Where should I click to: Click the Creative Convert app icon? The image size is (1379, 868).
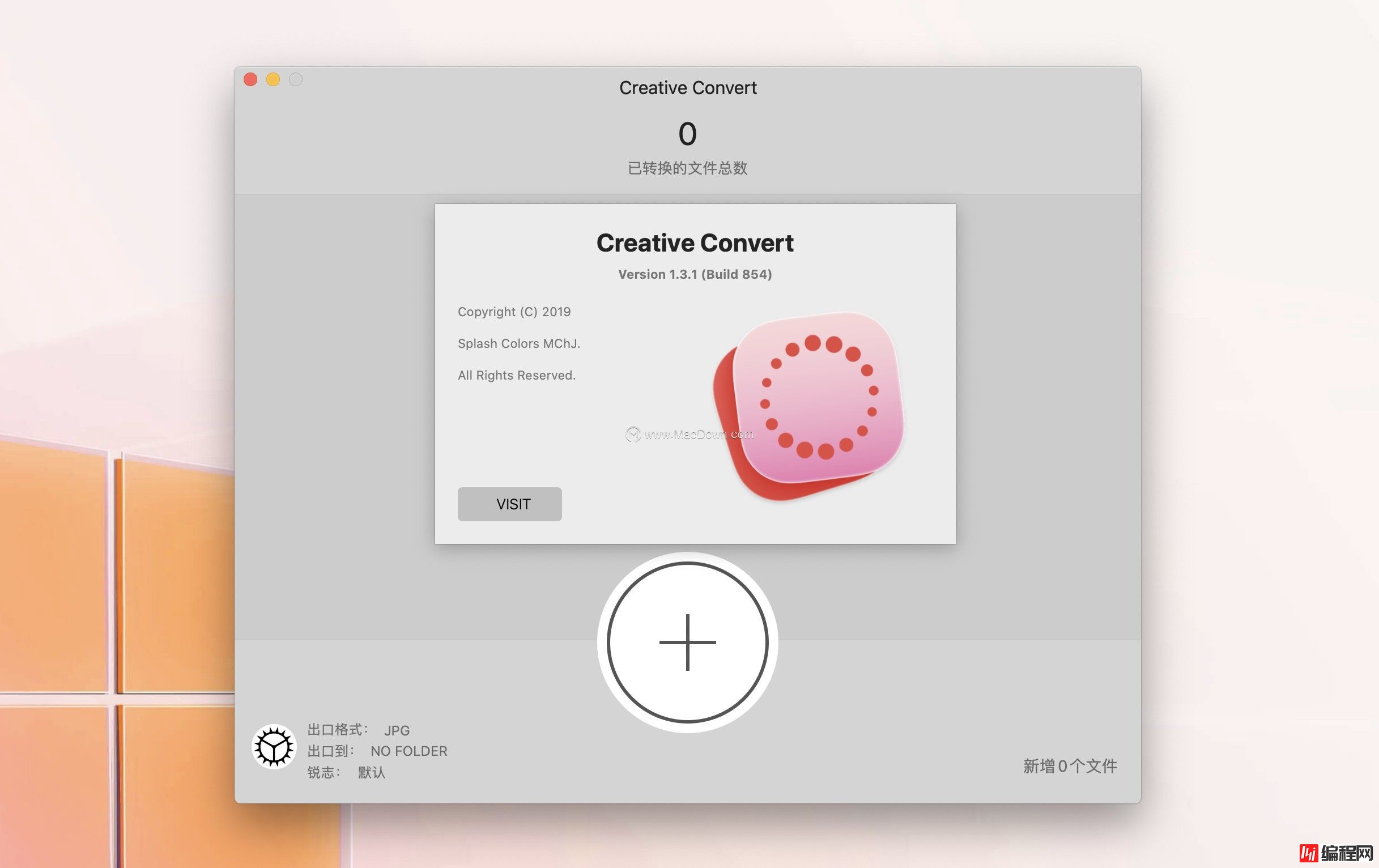[808, 405]
